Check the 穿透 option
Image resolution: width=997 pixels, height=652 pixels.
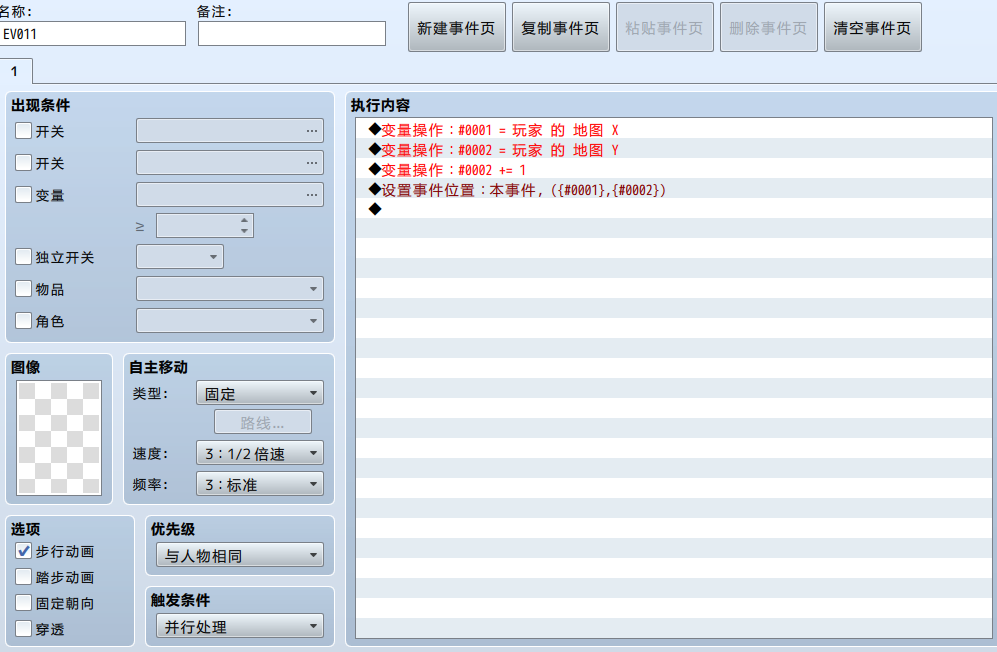point(24,629)
